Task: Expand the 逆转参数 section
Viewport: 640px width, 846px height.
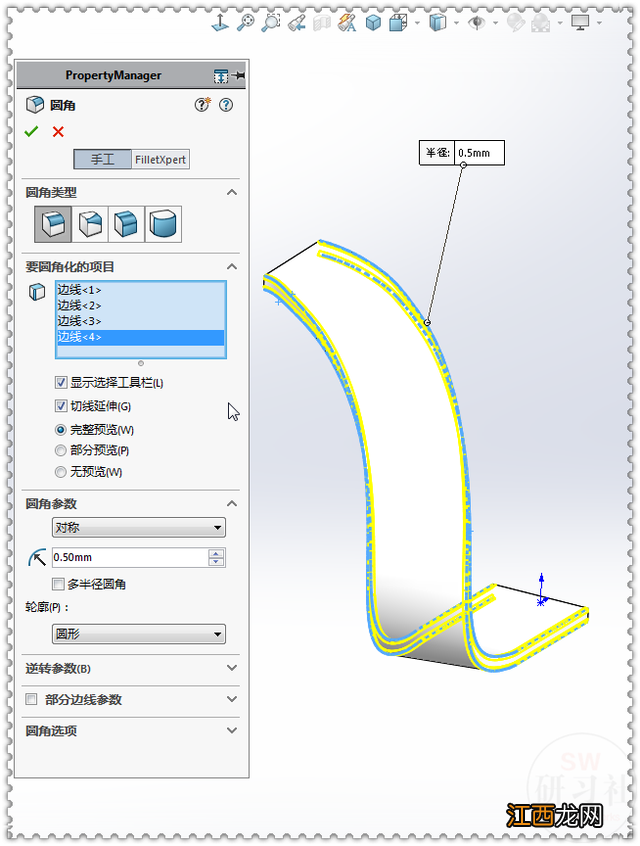Action: click(232, 668)
